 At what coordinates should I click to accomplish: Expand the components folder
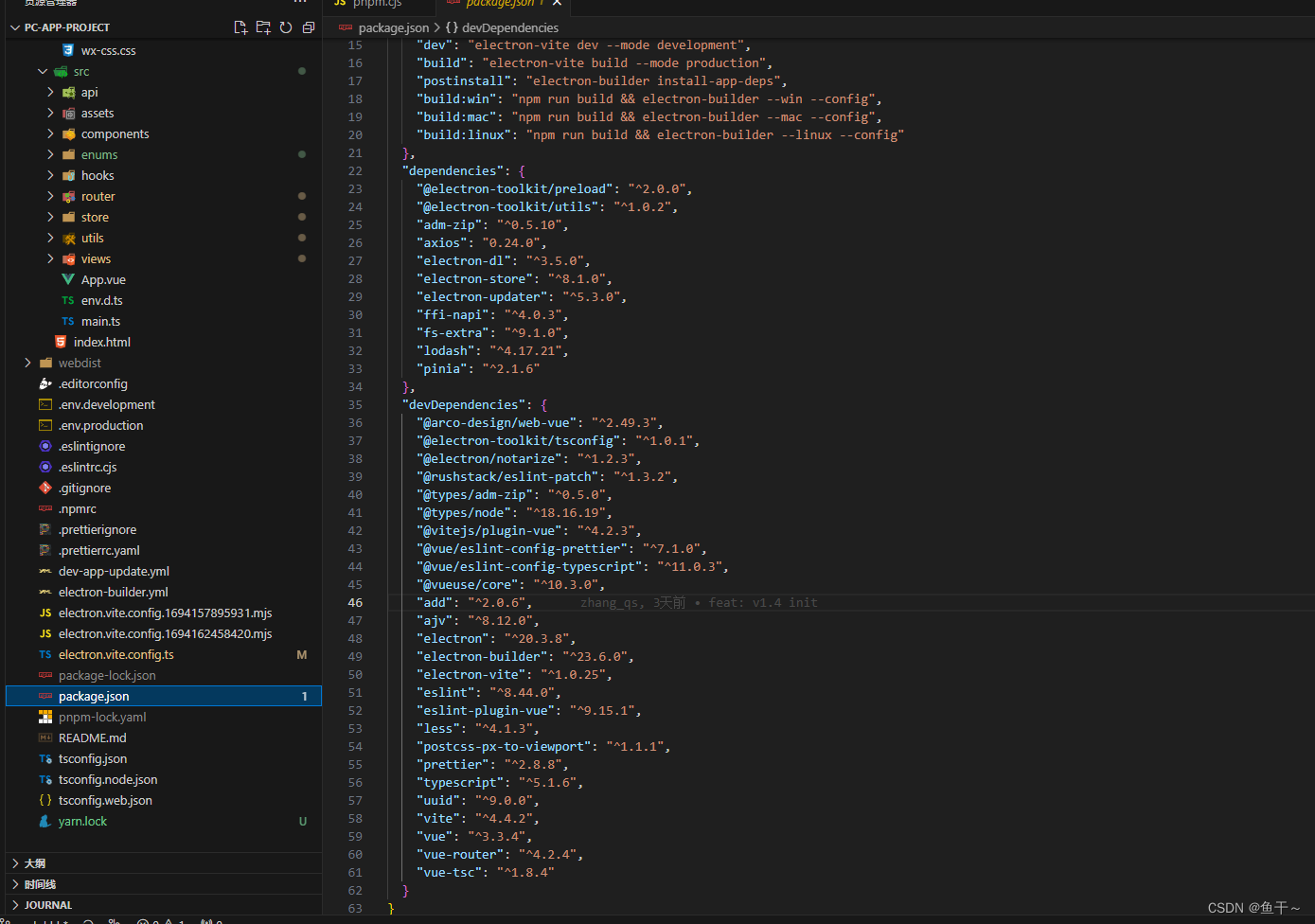50,133
